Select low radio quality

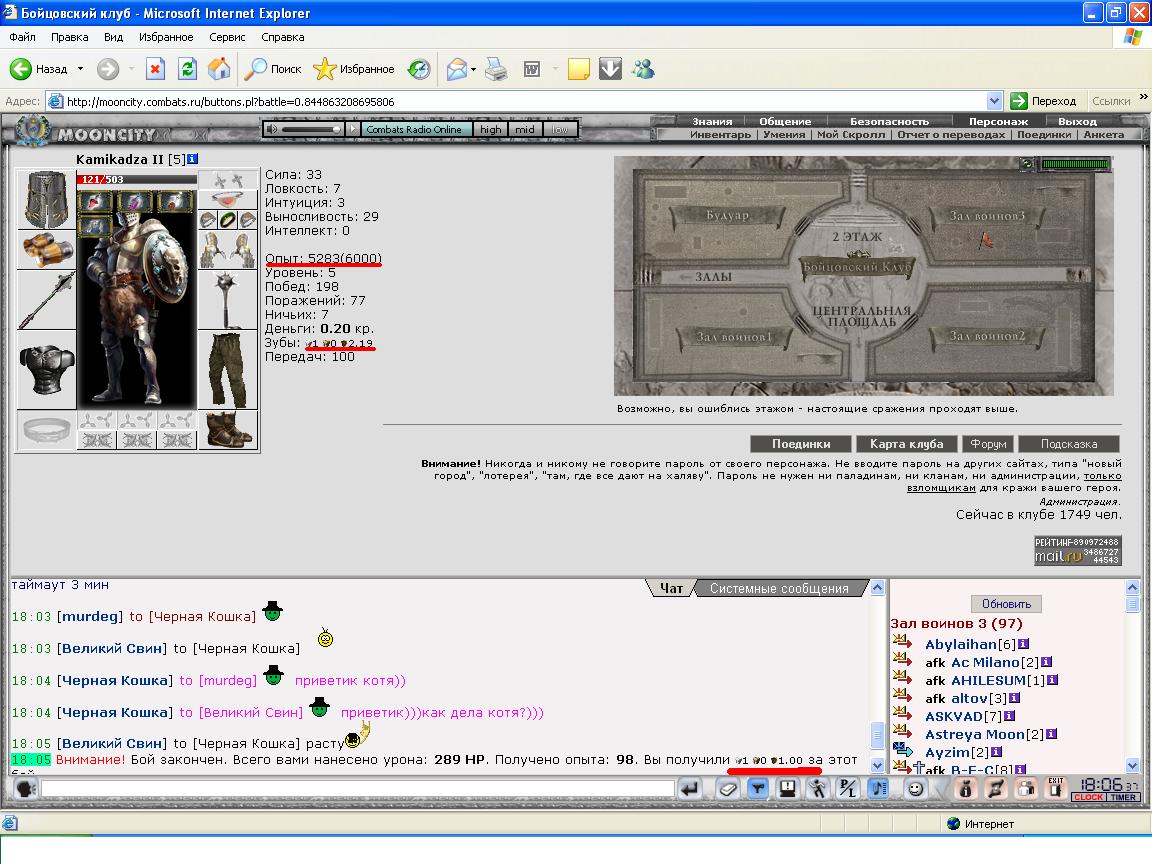click(560, 129)
